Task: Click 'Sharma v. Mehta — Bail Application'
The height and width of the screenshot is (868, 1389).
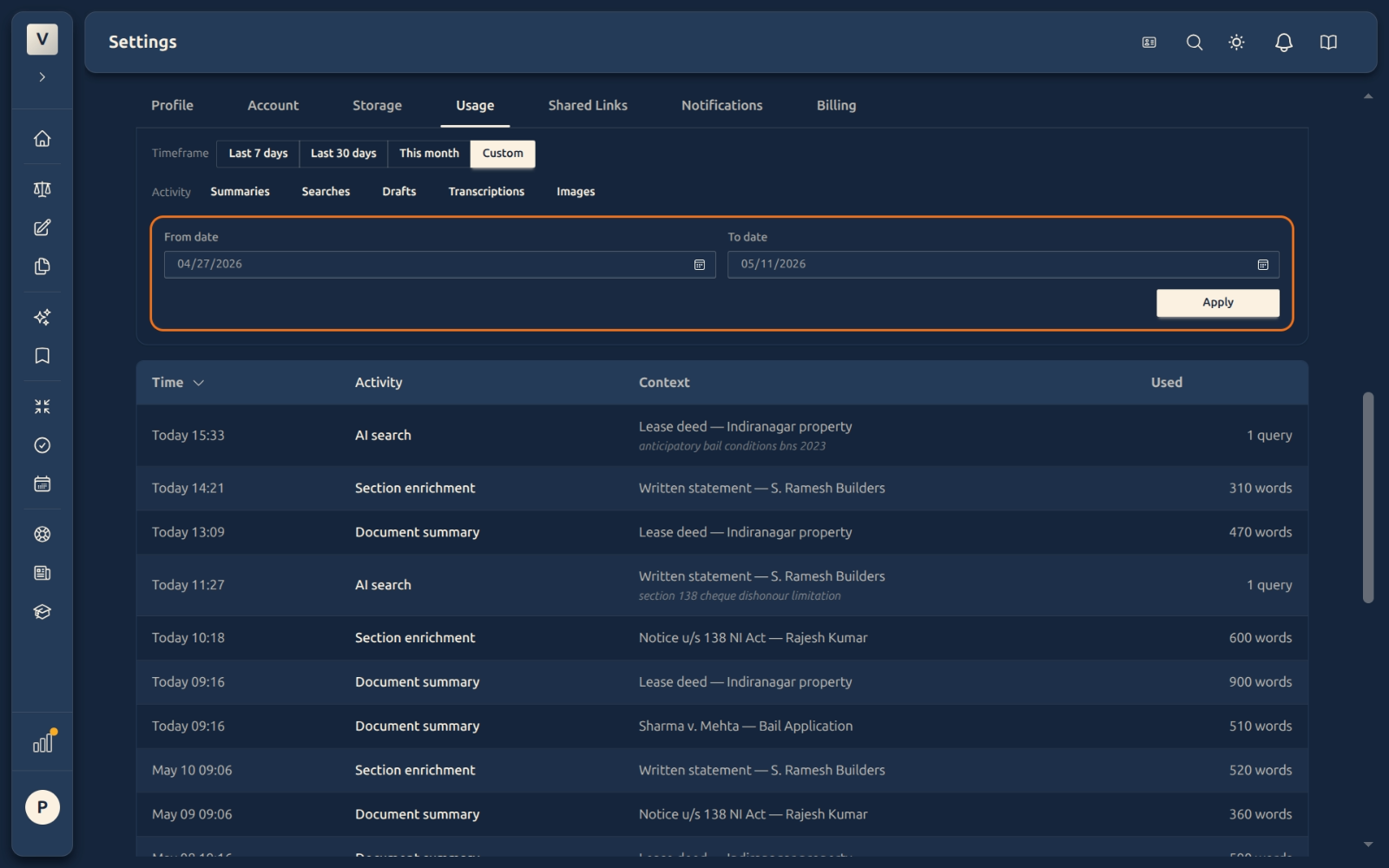Action: (x=746, y=727)
